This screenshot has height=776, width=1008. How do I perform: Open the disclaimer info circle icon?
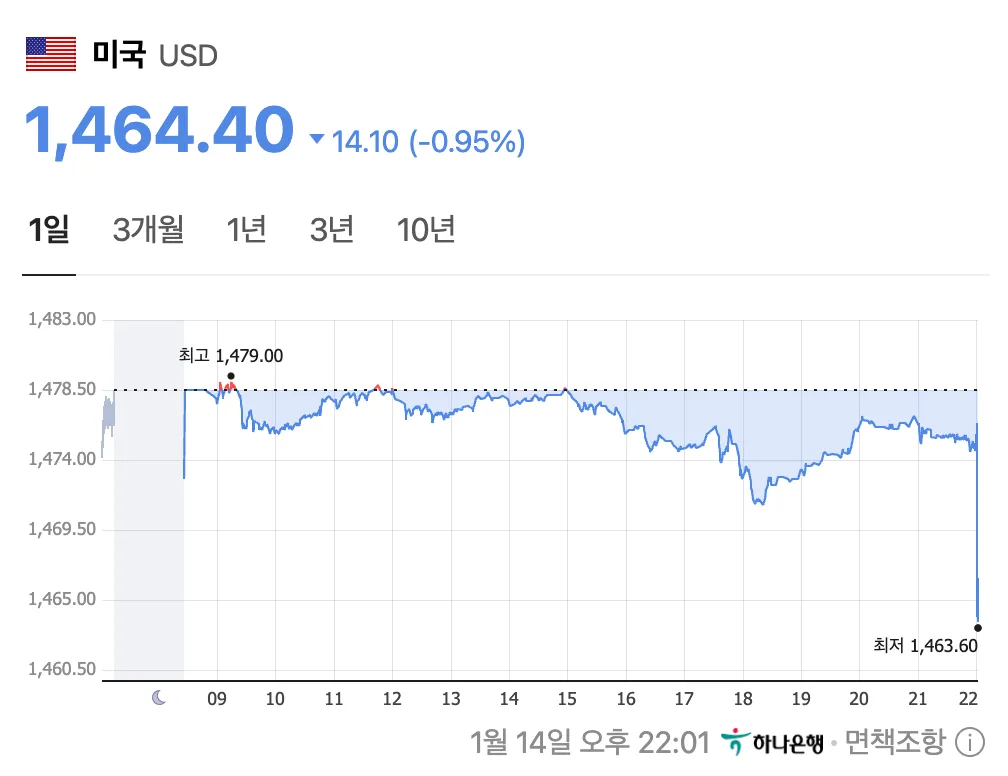tap(967, 742)
